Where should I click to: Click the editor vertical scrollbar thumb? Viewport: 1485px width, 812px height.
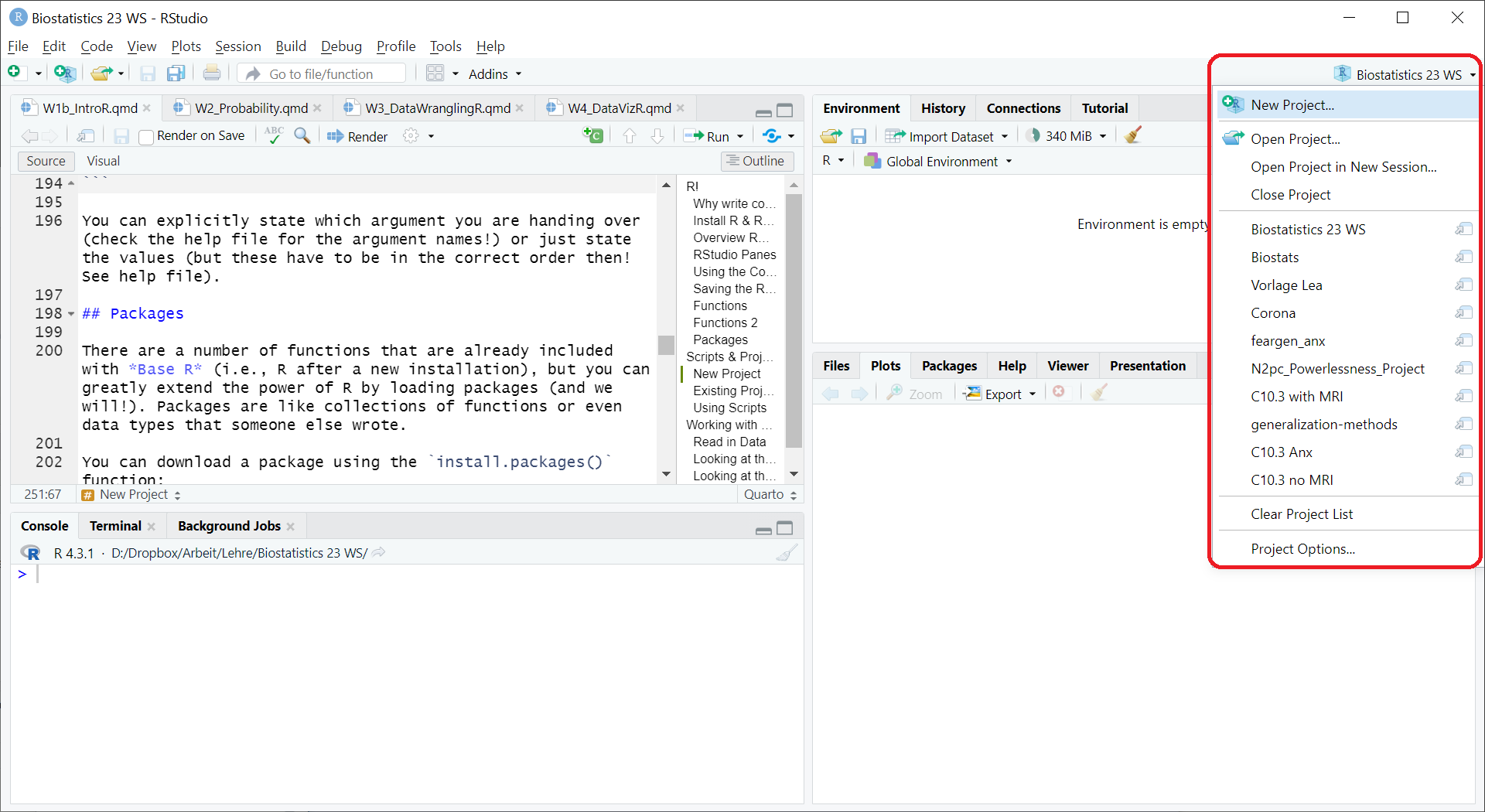click(x=666, y=345)
